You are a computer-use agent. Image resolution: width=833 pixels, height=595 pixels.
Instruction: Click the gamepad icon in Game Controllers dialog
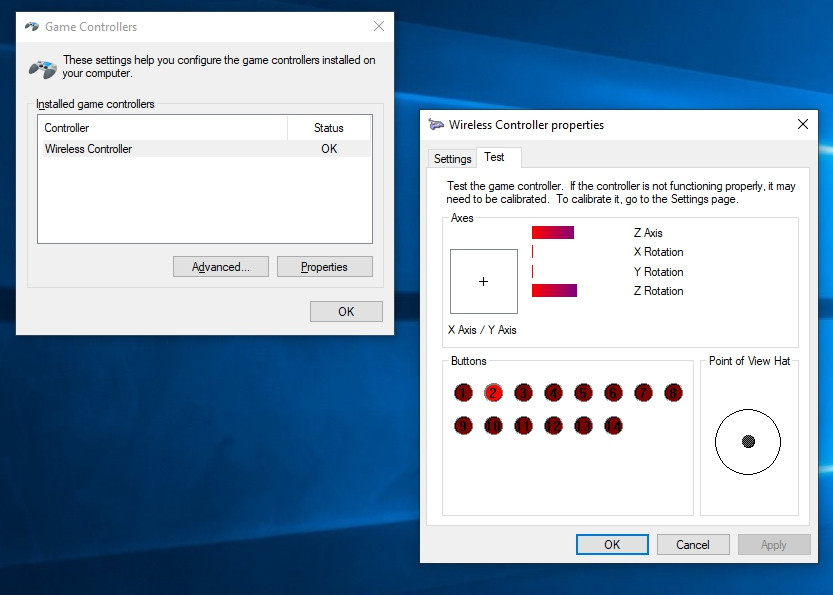(42, 68)
